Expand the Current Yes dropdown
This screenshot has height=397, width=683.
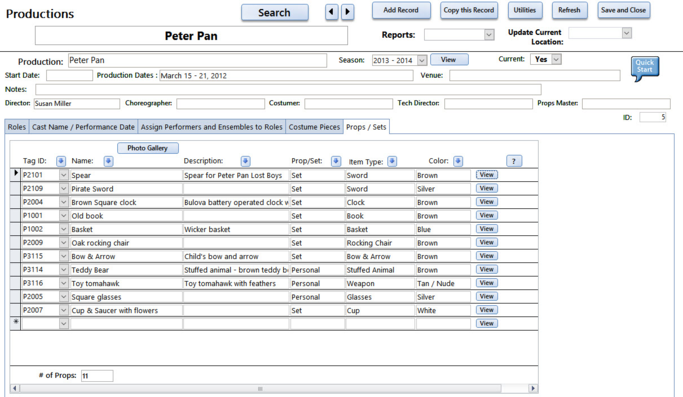coord(557,59)
